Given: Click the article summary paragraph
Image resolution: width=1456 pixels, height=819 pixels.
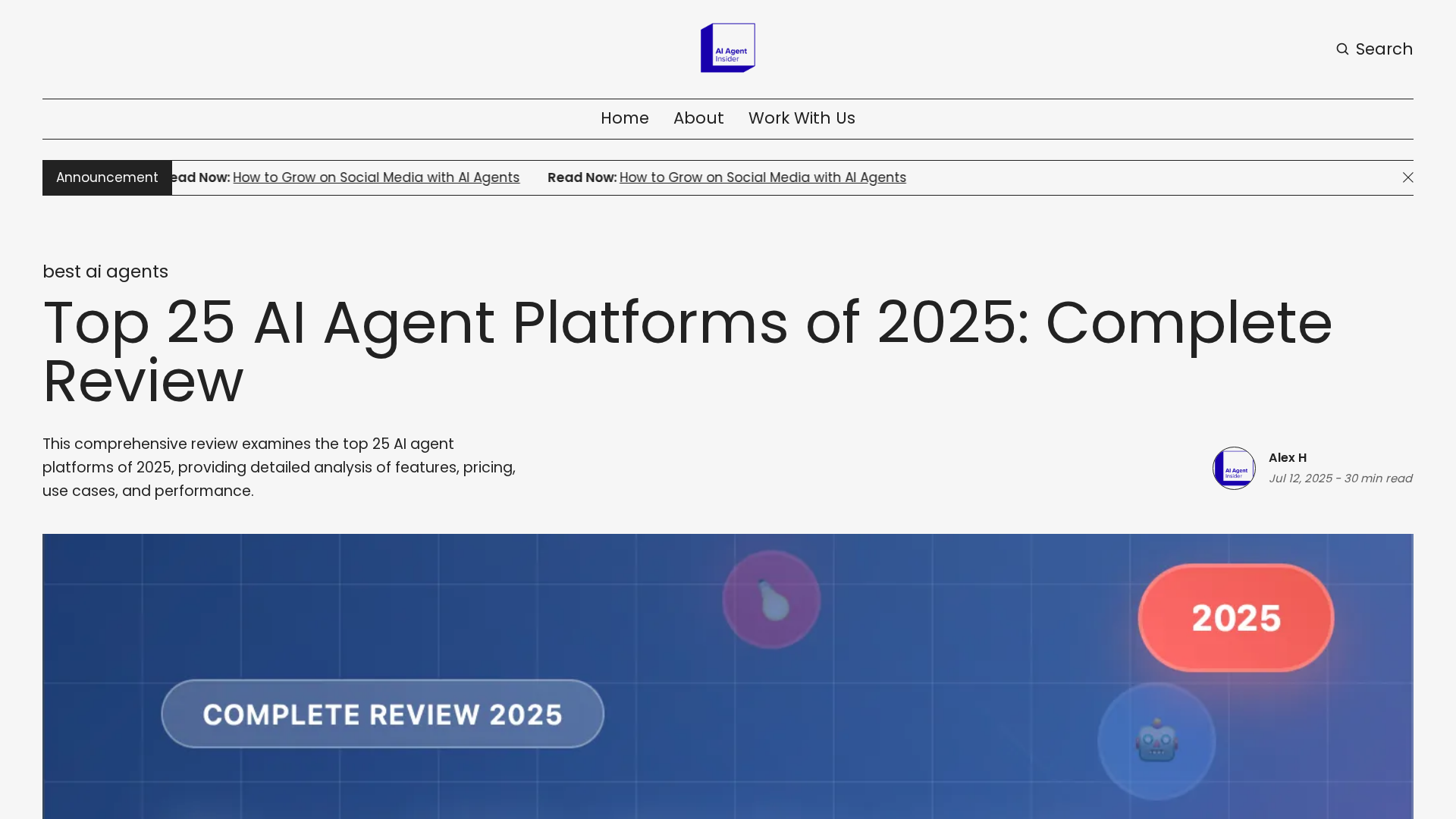Looking at the screenshot, I should coord(279,467).
